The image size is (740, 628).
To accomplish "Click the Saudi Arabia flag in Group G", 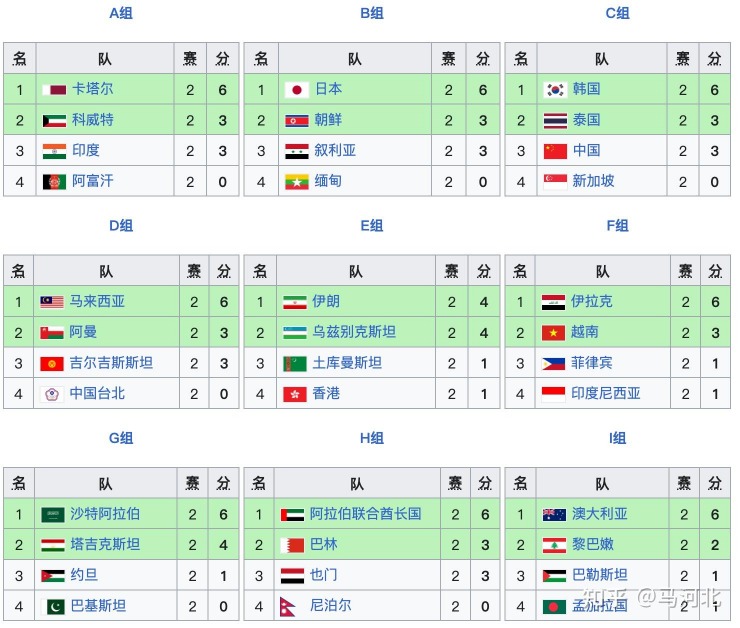I will pos(53,515).
